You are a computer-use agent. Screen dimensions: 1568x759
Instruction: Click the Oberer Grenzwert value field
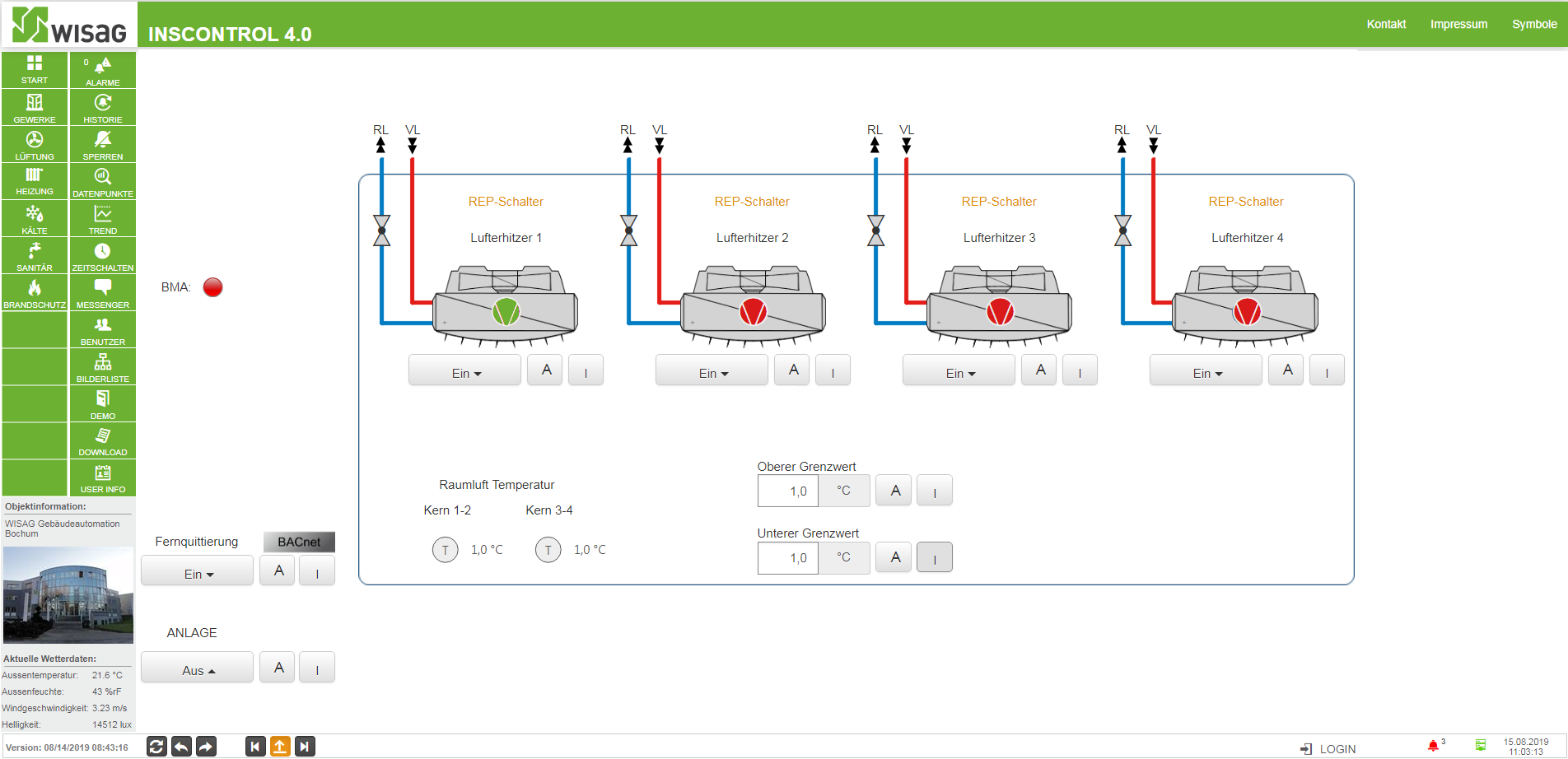click(x=788, y=491)
